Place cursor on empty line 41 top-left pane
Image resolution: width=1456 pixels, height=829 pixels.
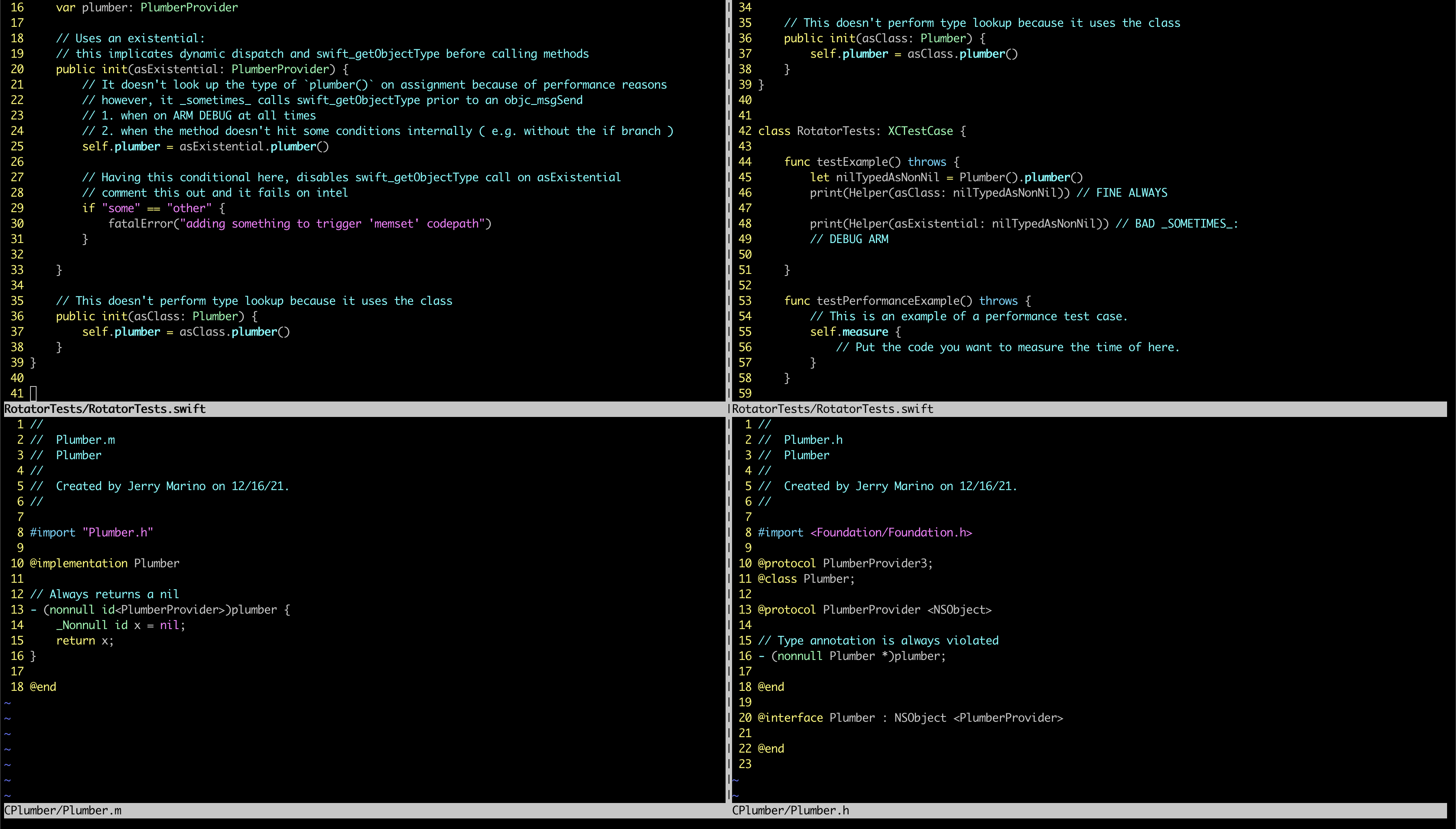(x=33, y=393)
